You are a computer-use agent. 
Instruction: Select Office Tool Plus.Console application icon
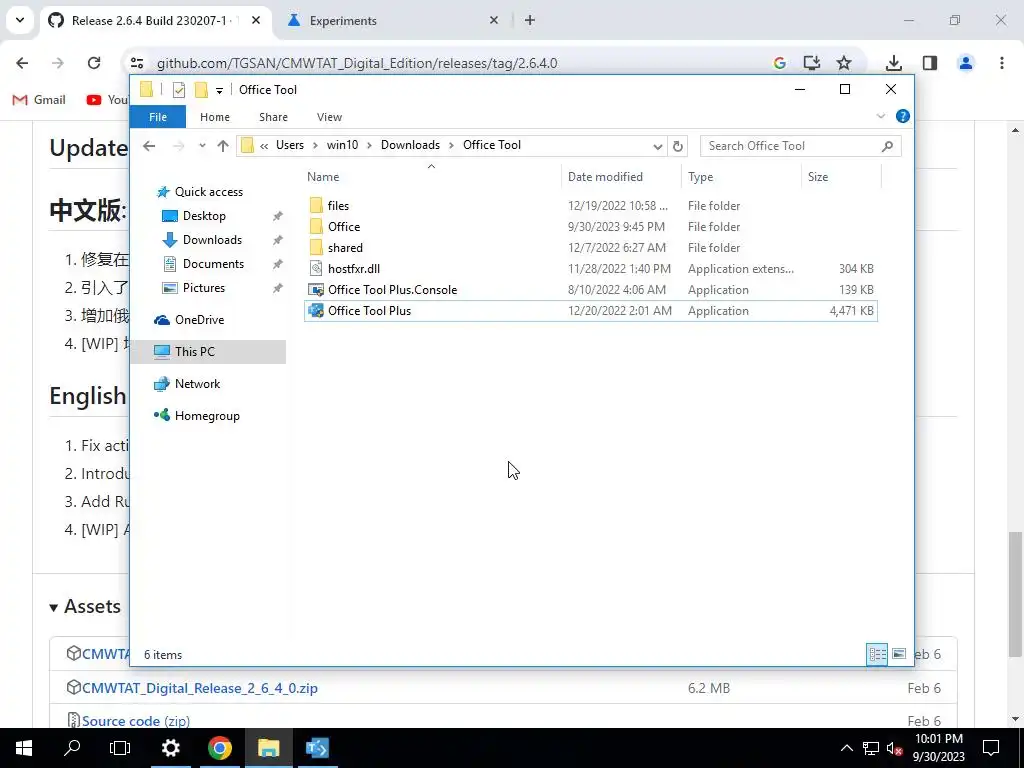[x=316, y=289]
